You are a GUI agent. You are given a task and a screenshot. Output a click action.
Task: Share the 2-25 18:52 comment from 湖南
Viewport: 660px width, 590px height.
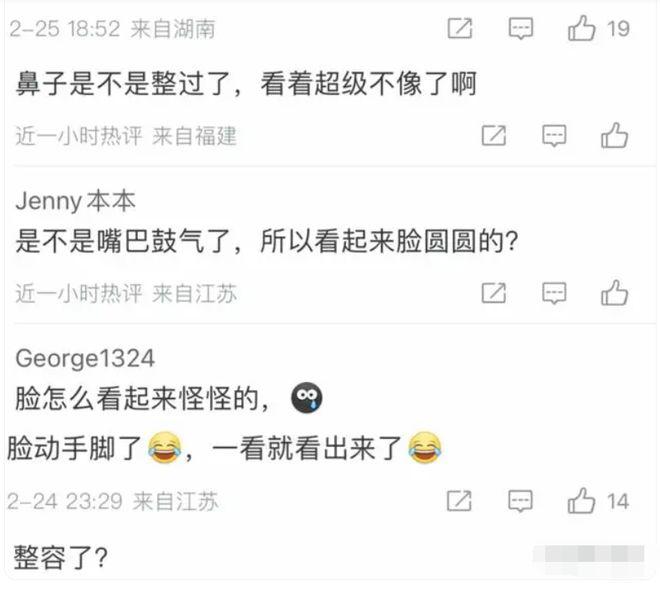tap(460, 29)
